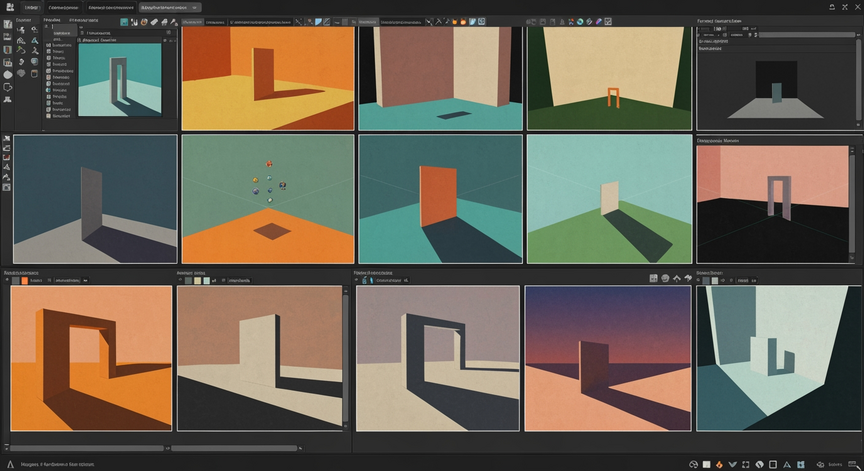Pick the orange swatch above the orange arch viewport
The height and width of the screenshot is (471, 864).
coord(24,280)
